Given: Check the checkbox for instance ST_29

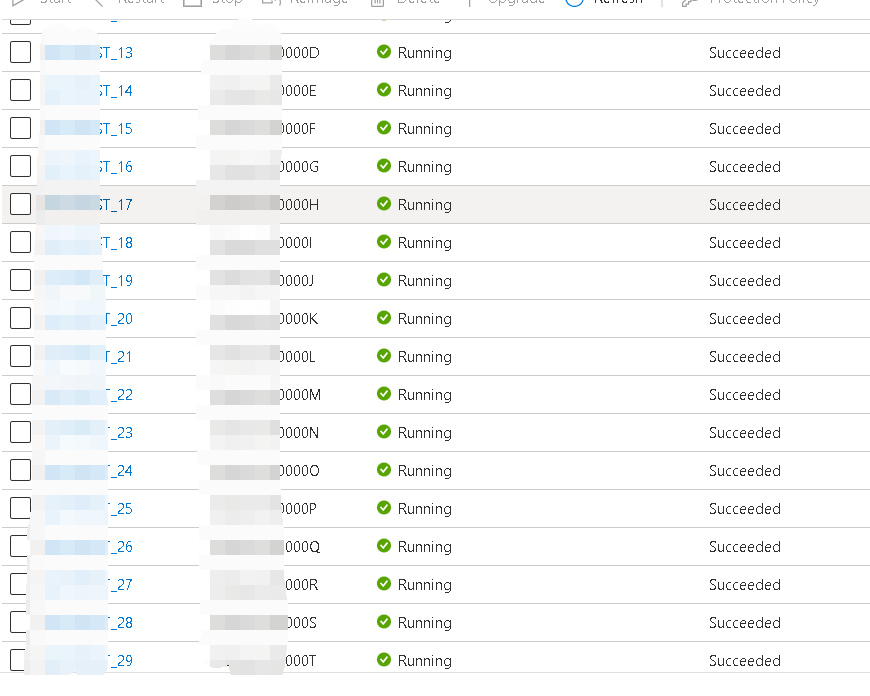Looking at the screenshot, I should coord(20,660).
